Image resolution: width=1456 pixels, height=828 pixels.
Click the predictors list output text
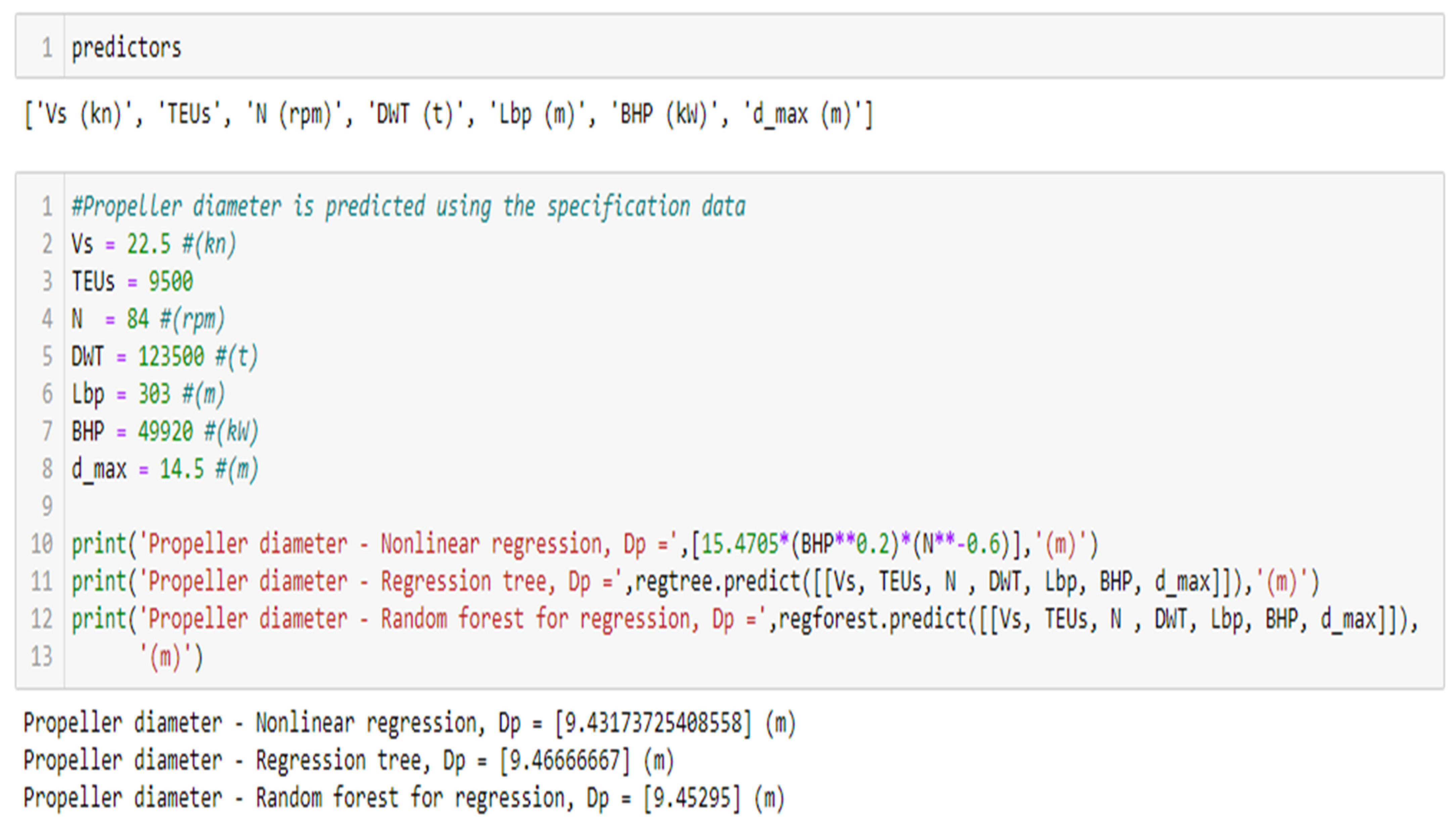pos(448,114)
